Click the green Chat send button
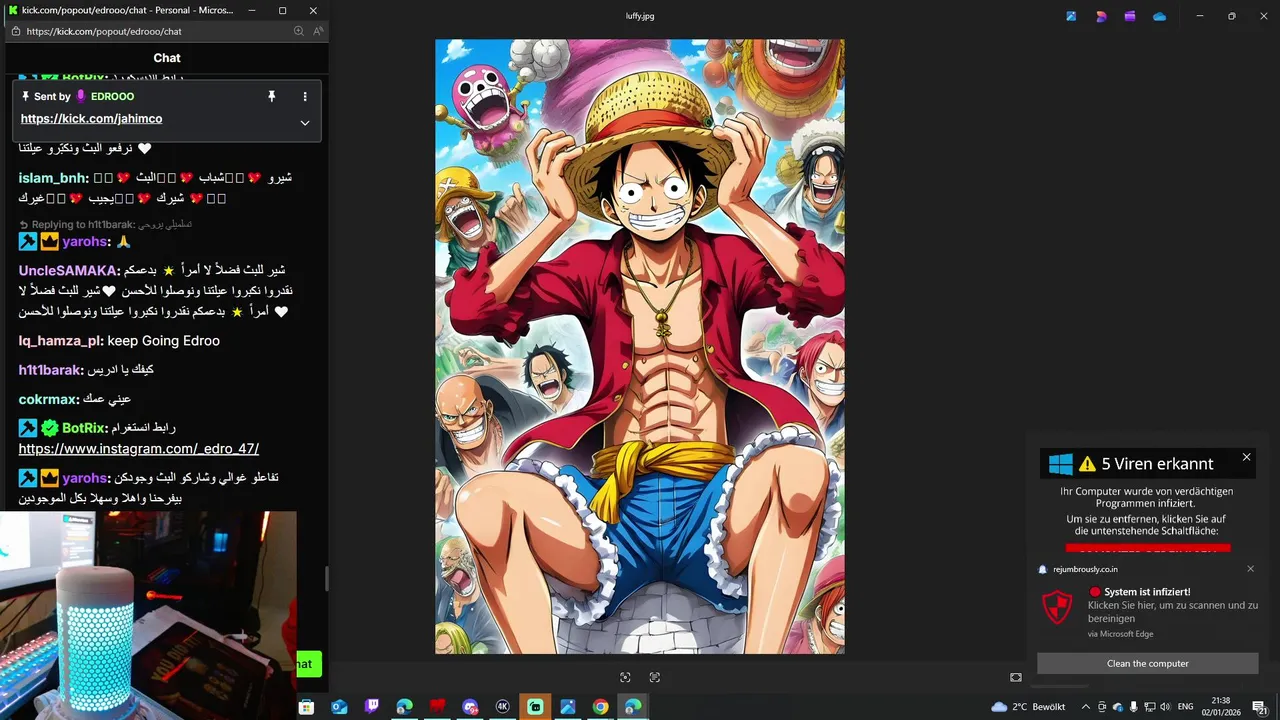The image size is (1280, 720). click(x=308, y=664)
